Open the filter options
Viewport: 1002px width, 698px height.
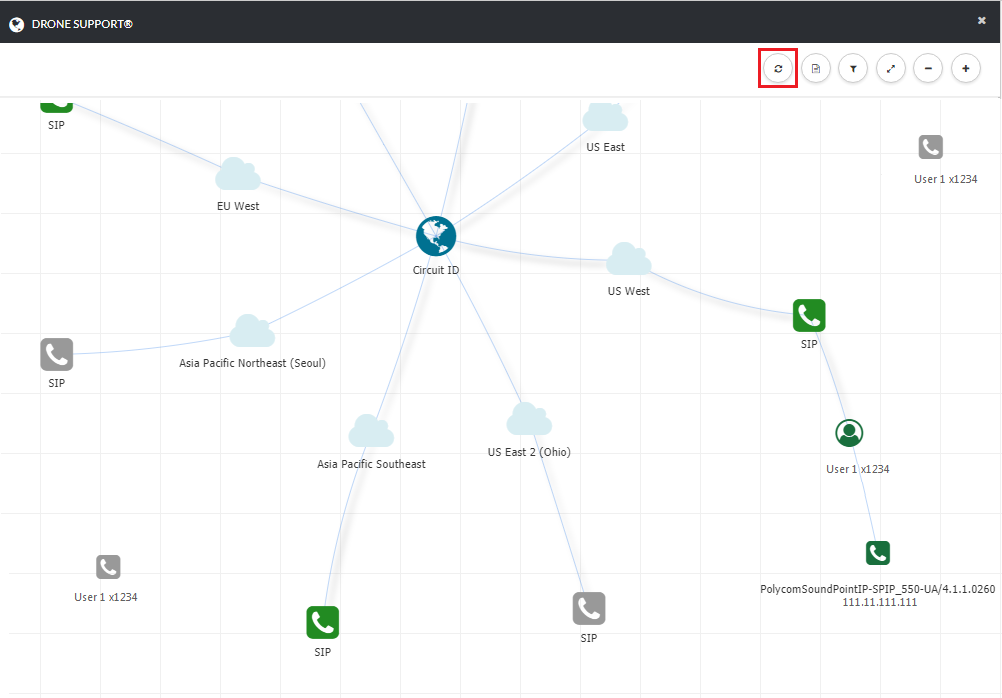[853, 69]
